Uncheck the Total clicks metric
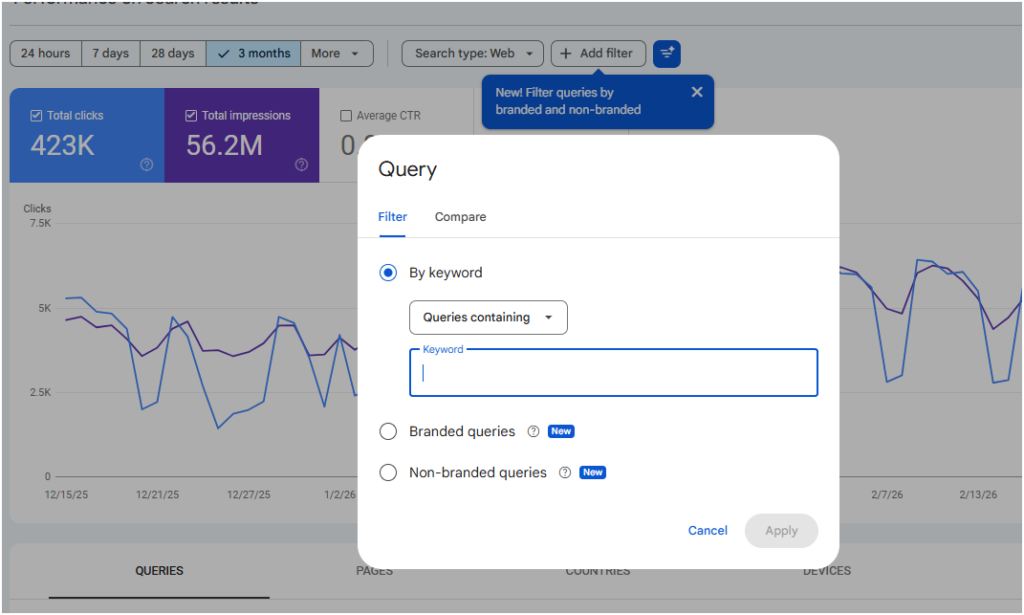 (x=37, y=115)
